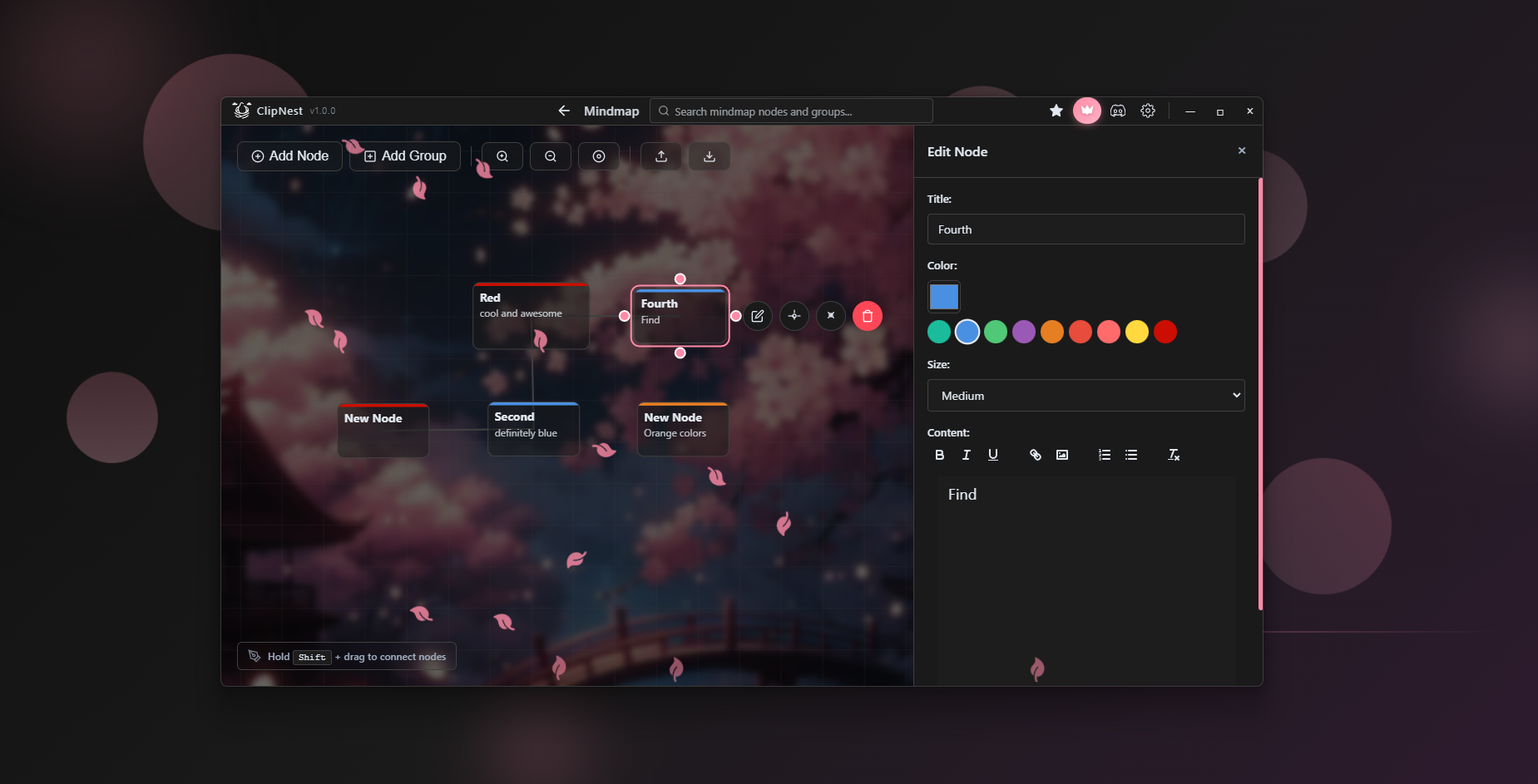Delete the Fourth node with trash icon
Viewport: 1538px width, 784px height.
(867, 316)
